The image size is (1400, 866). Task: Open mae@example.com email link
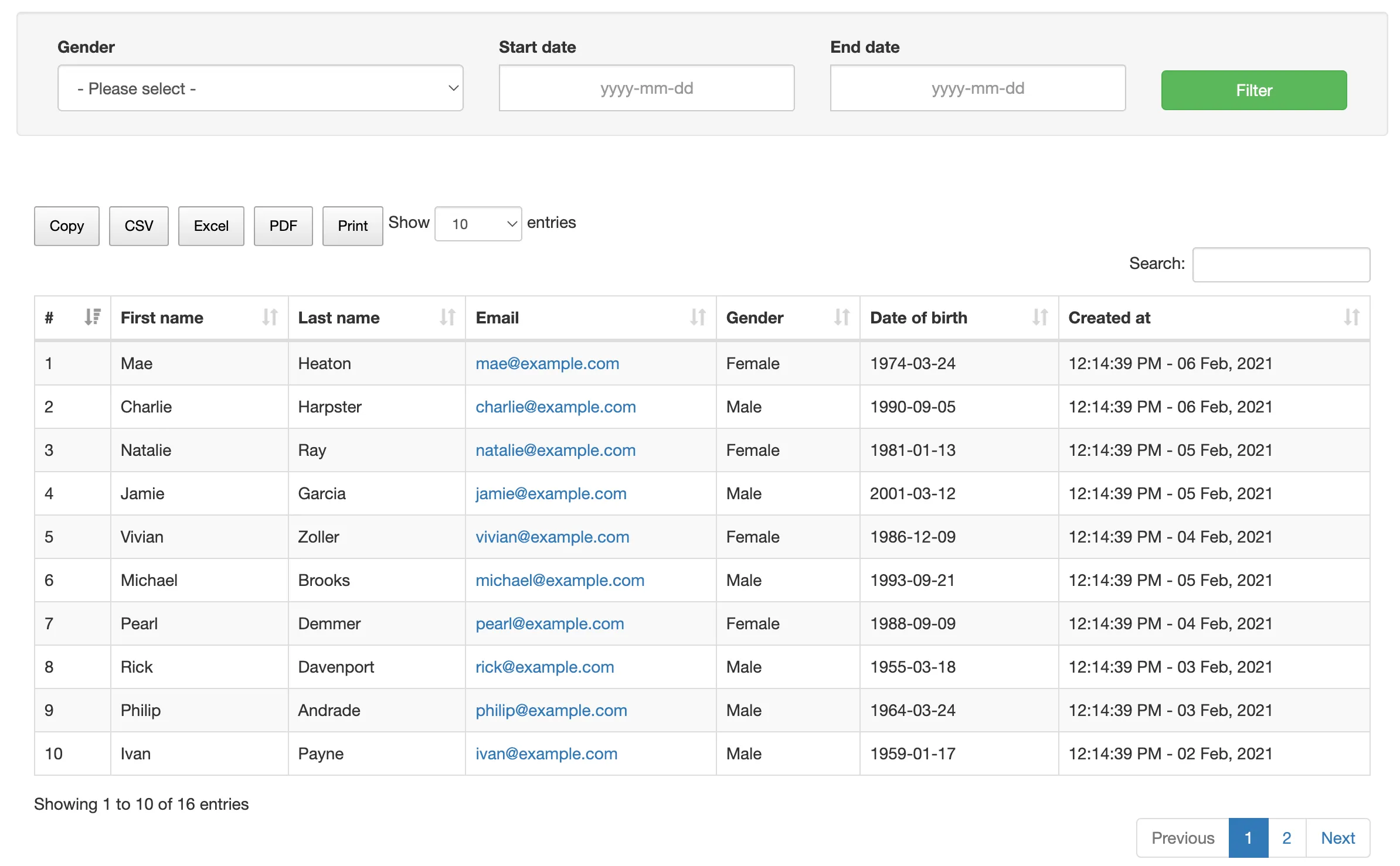546,363
